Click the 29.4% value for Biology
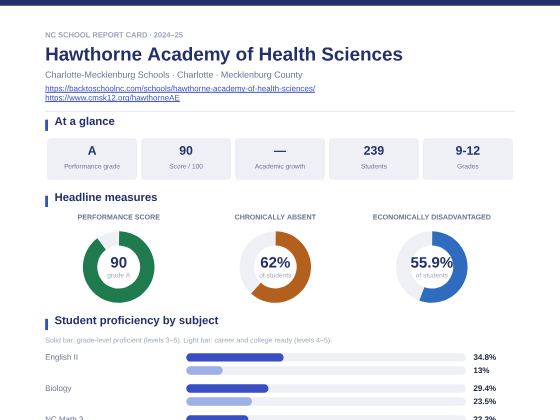Image resolution: width=560 pixels, height=420 pixels. [x=485, y=388]
